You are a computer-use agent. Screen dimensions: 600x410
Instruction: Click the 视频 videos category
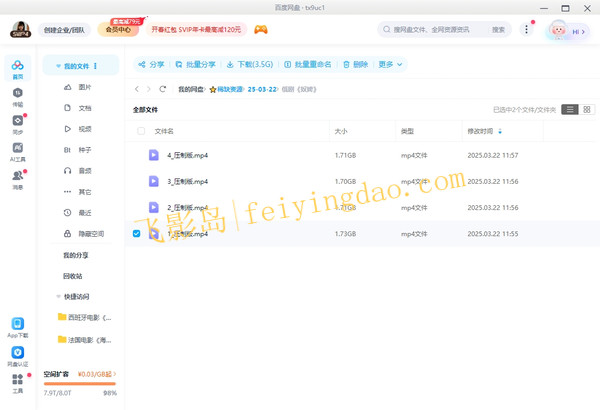pyautogui.click(x=78, y=129)
